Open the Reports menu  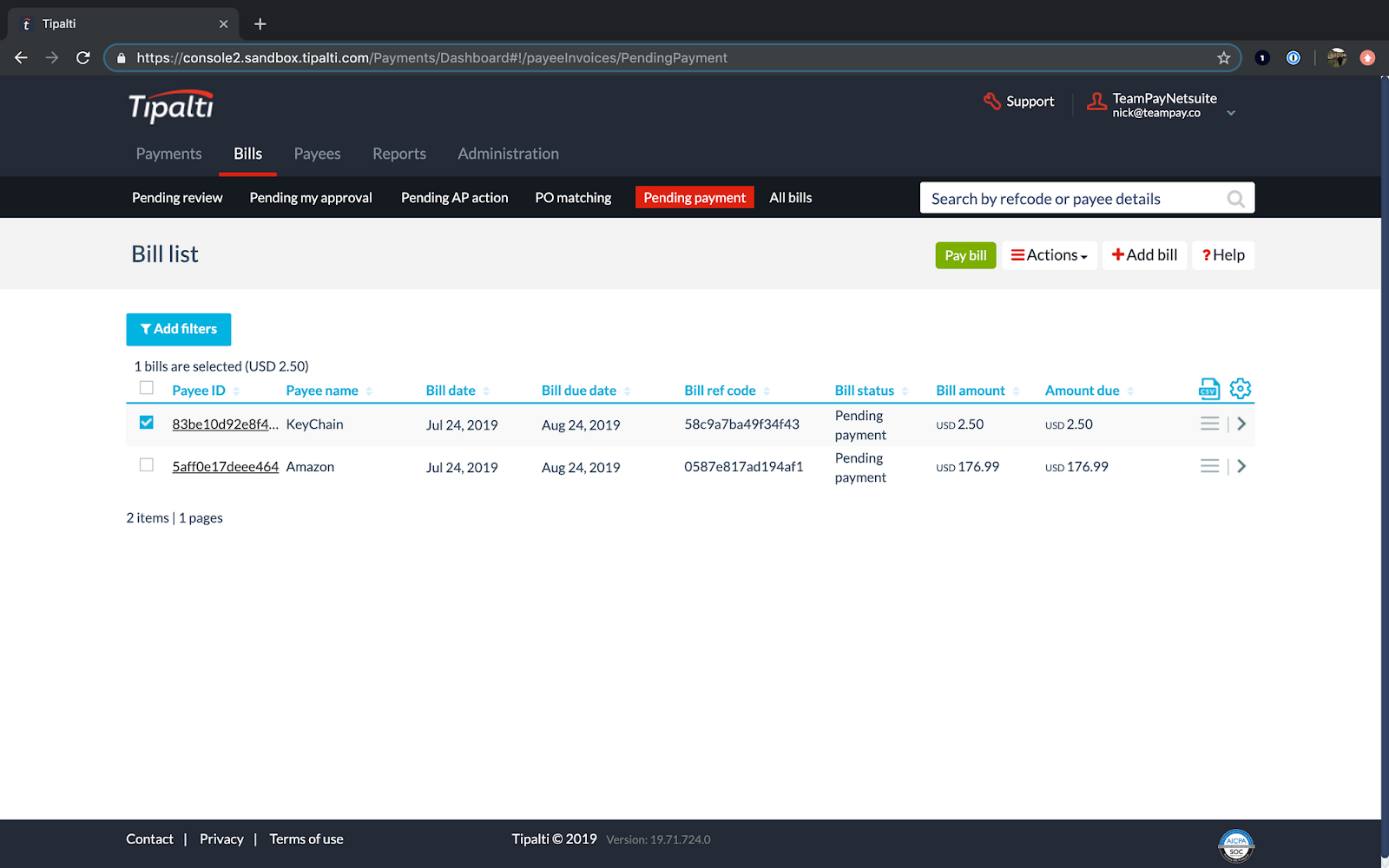point(399,154)
